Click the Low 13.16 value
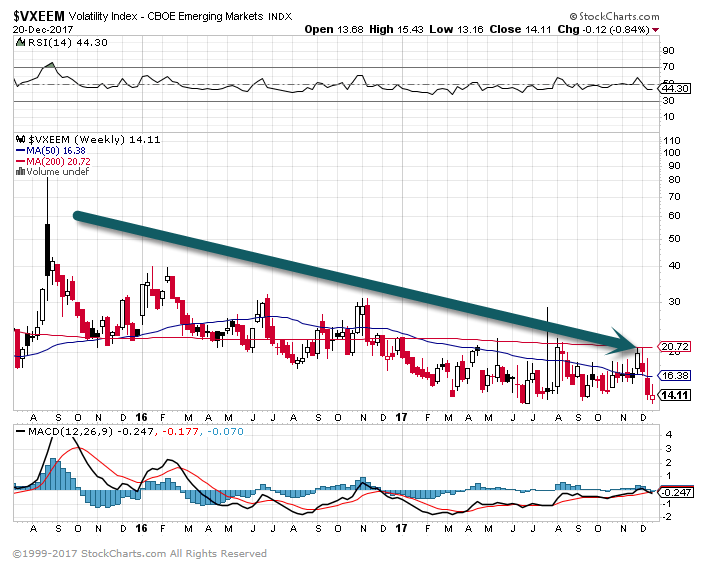Screen dimensions: 710x575 coord(456,29)
